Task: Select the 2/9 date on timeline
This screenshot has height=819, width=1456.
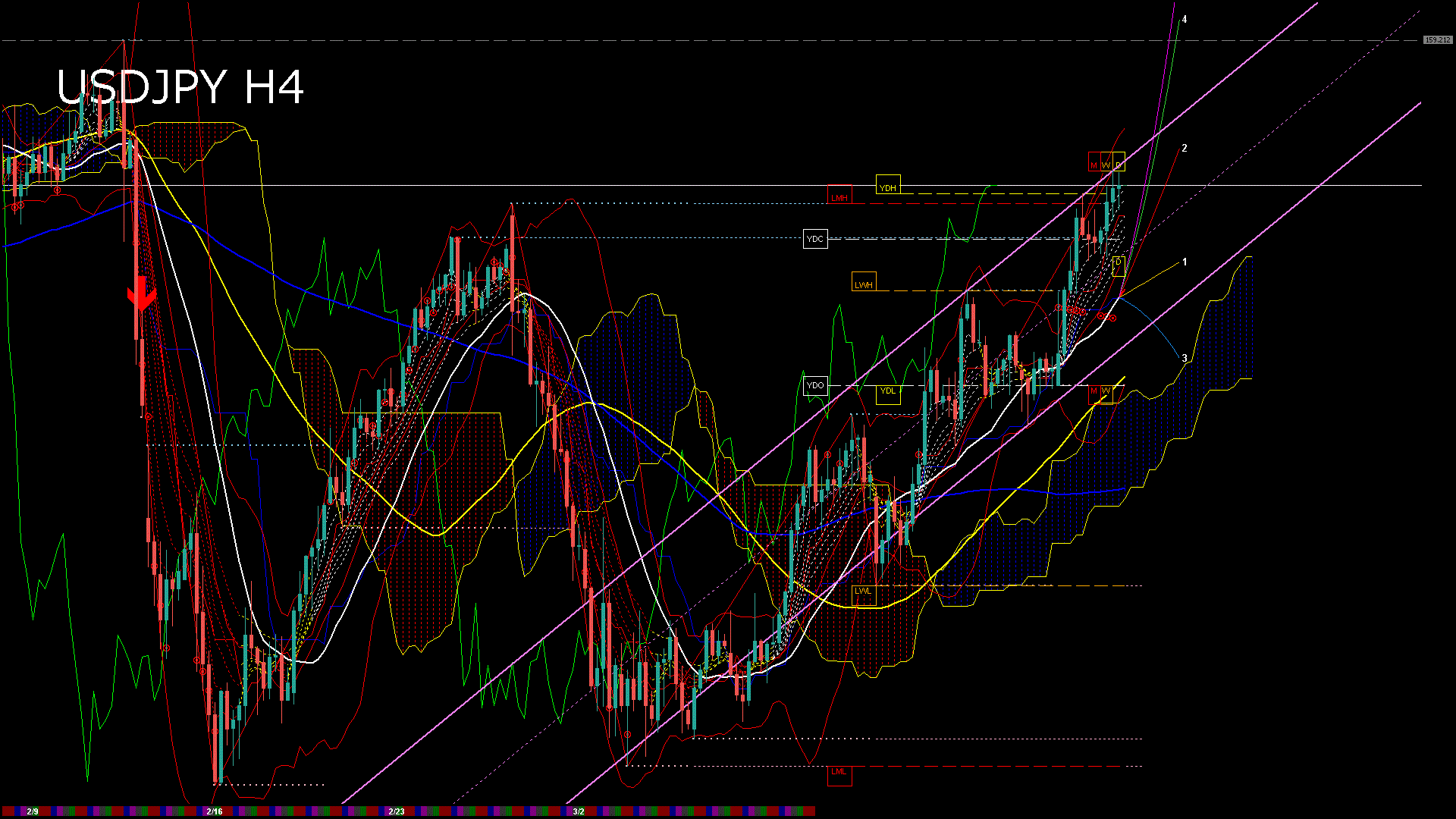Action: click(33, 811)
